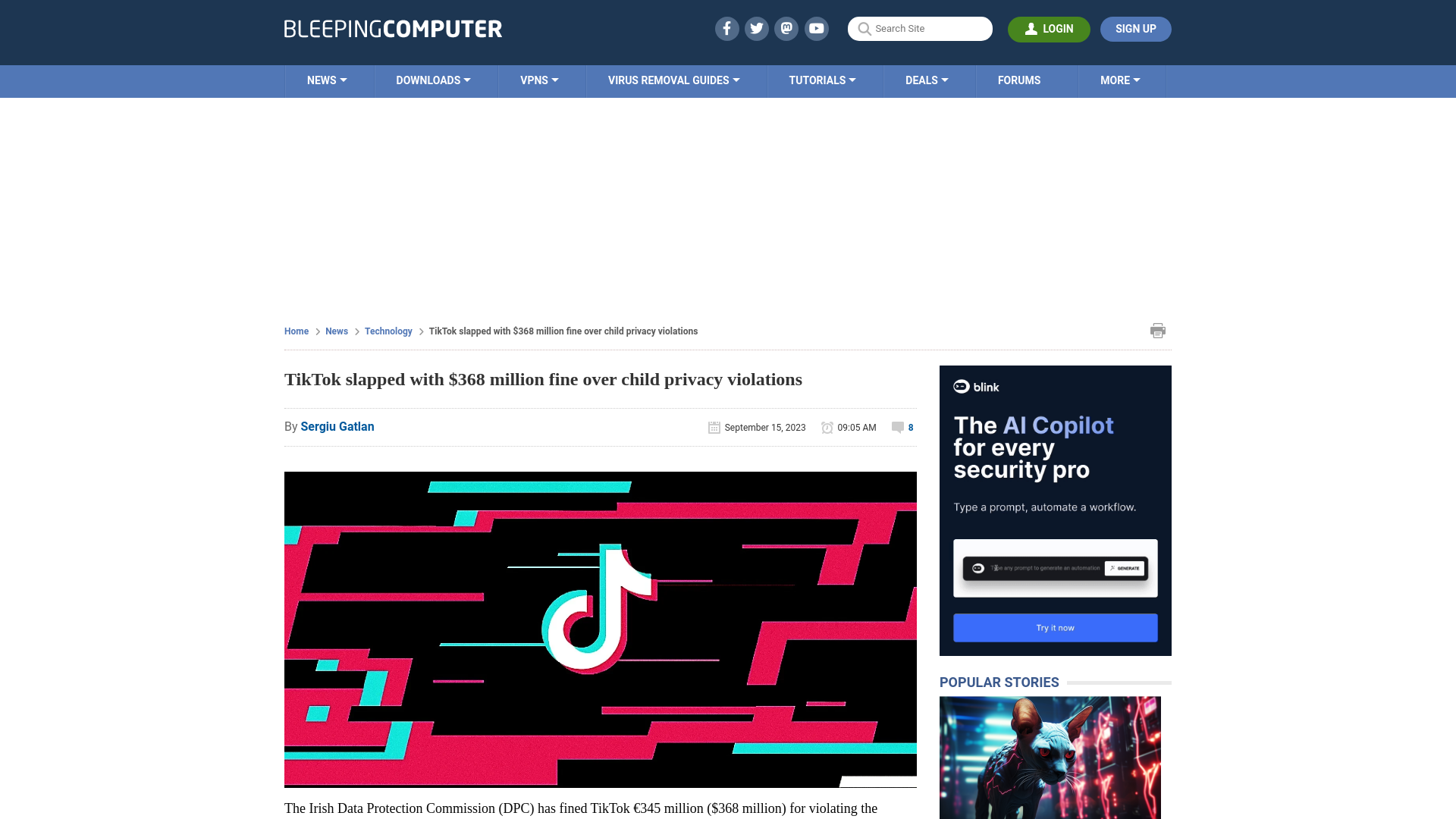Click the search magnifier icon
This screenshot has width=1456, height=819.
(864, 29)
